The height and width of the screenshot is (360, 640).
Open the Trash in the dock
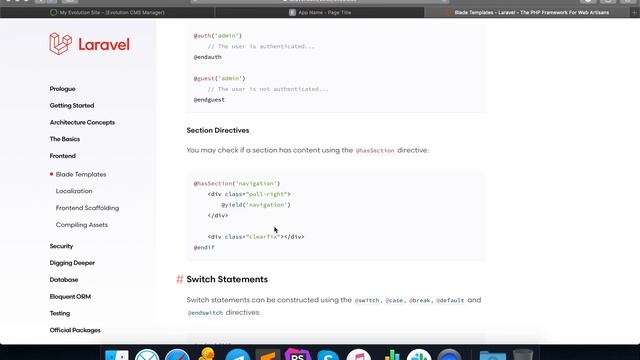point(523,355)
